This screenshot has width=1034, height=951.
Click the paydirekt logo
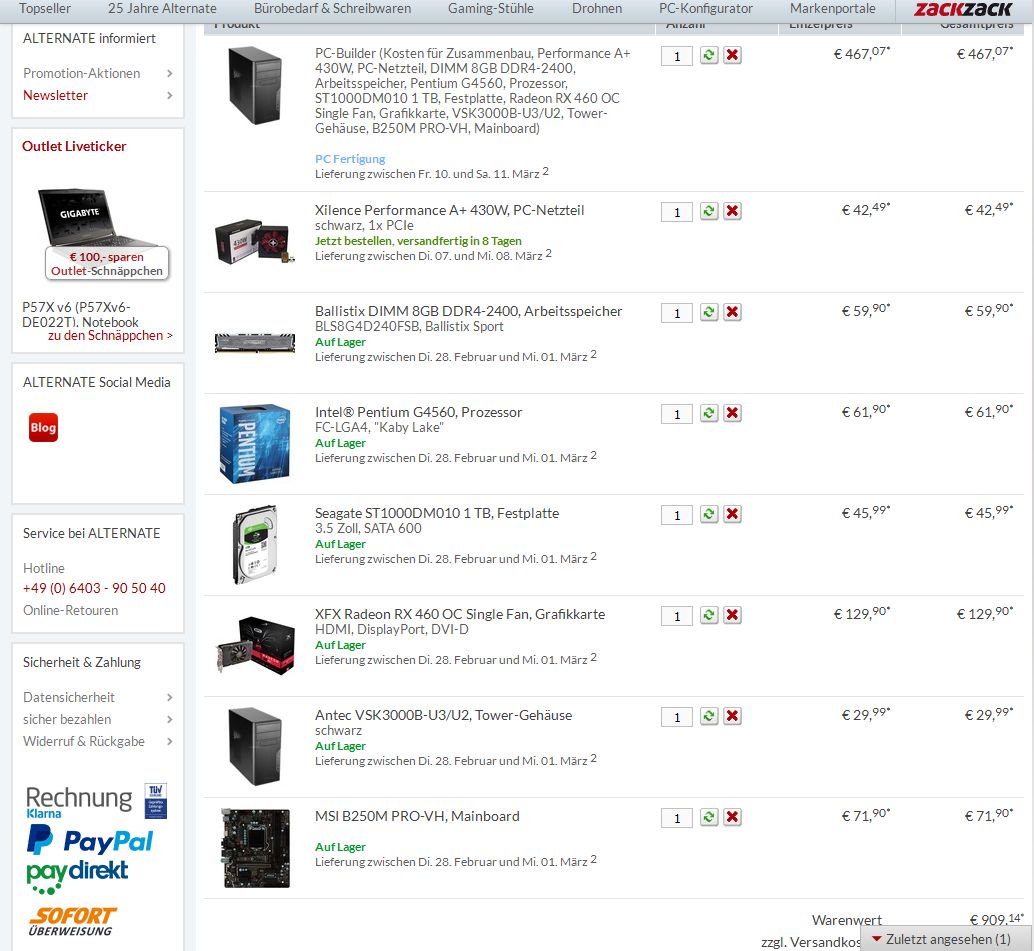coord(77,876)
